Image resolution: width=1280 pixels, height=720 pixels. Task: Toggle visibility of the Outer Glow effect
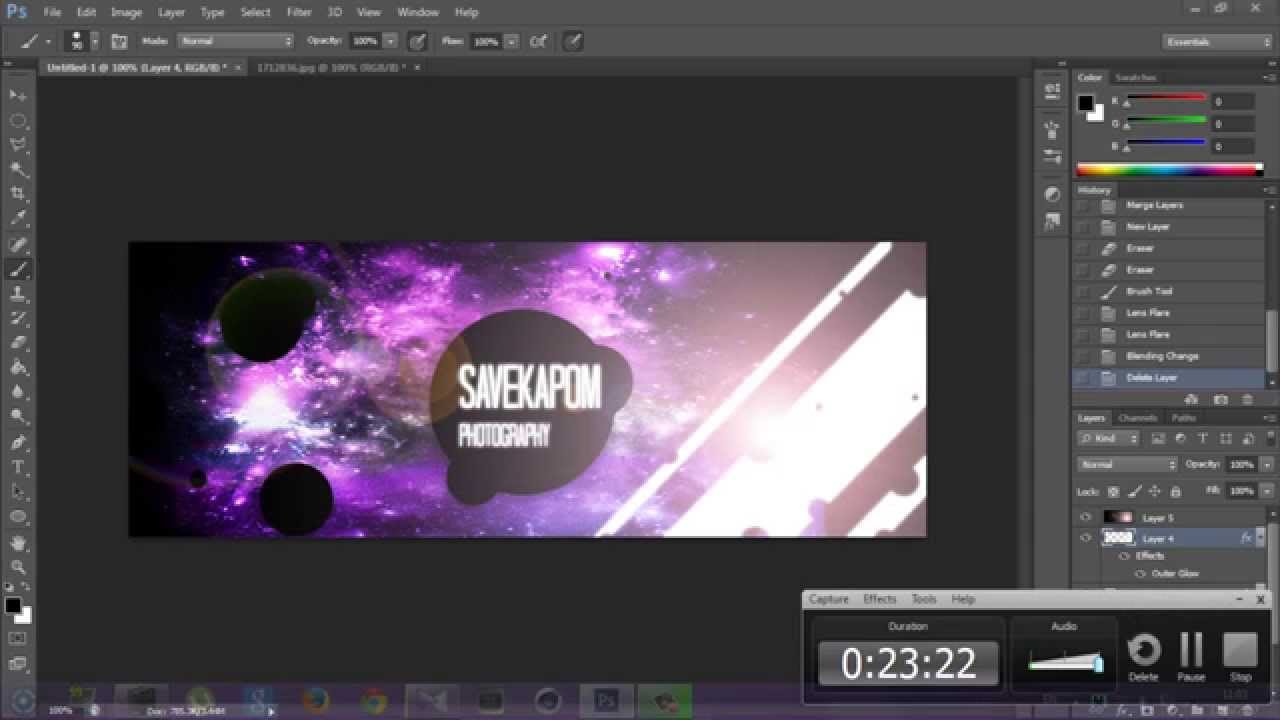(x=1140, y=573)
